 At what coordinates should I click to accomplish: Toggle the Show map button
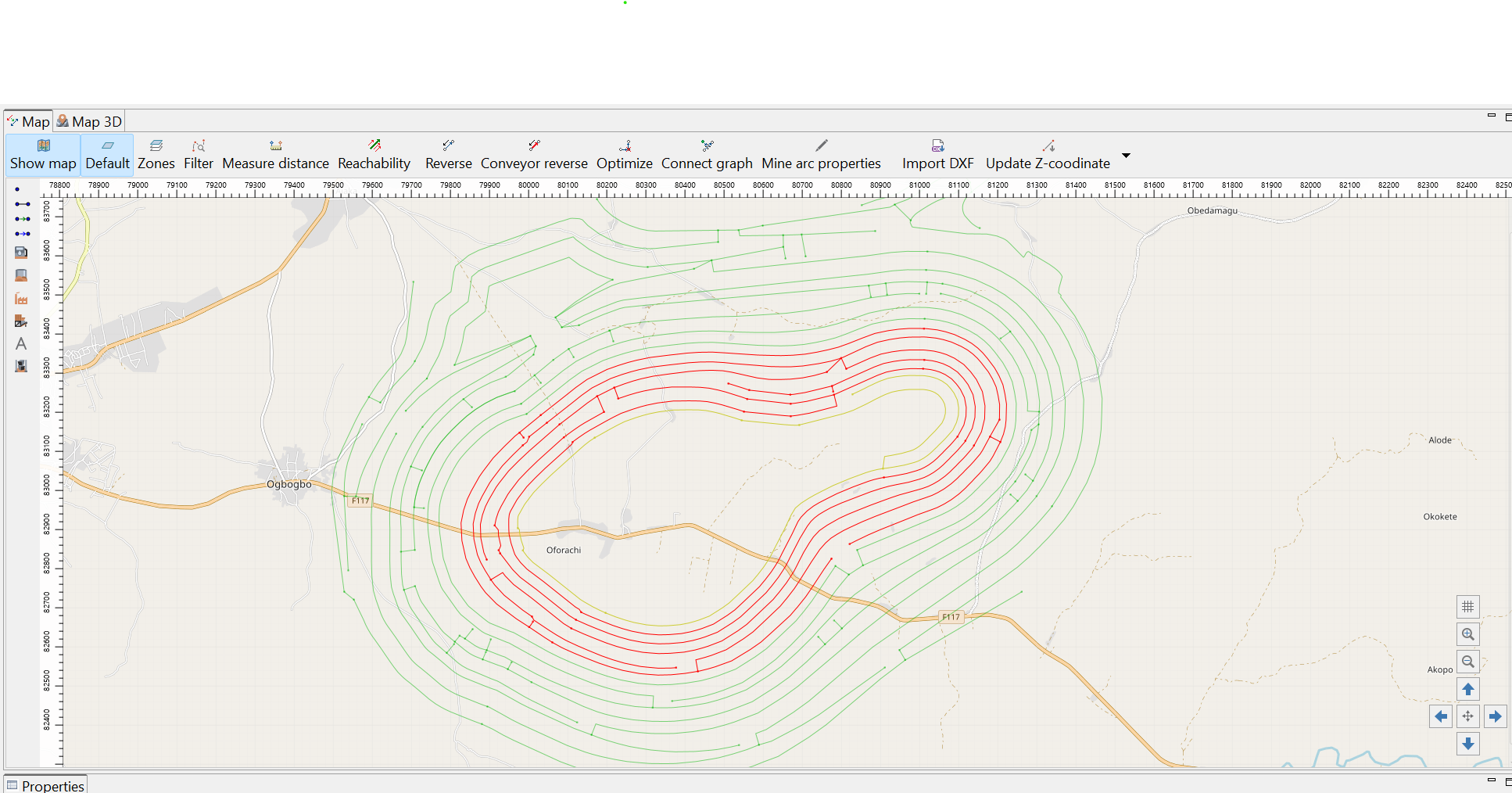(x=43, y=155)
